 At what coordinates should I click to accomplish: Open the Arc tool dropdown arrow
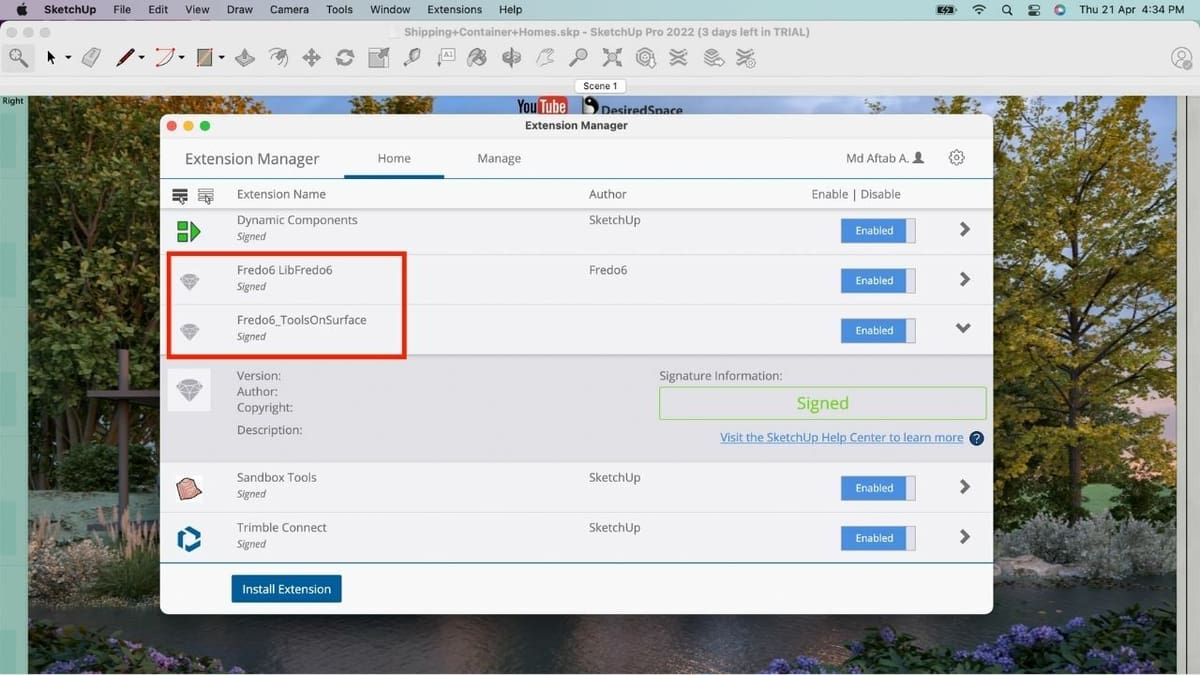click(181, 58)
